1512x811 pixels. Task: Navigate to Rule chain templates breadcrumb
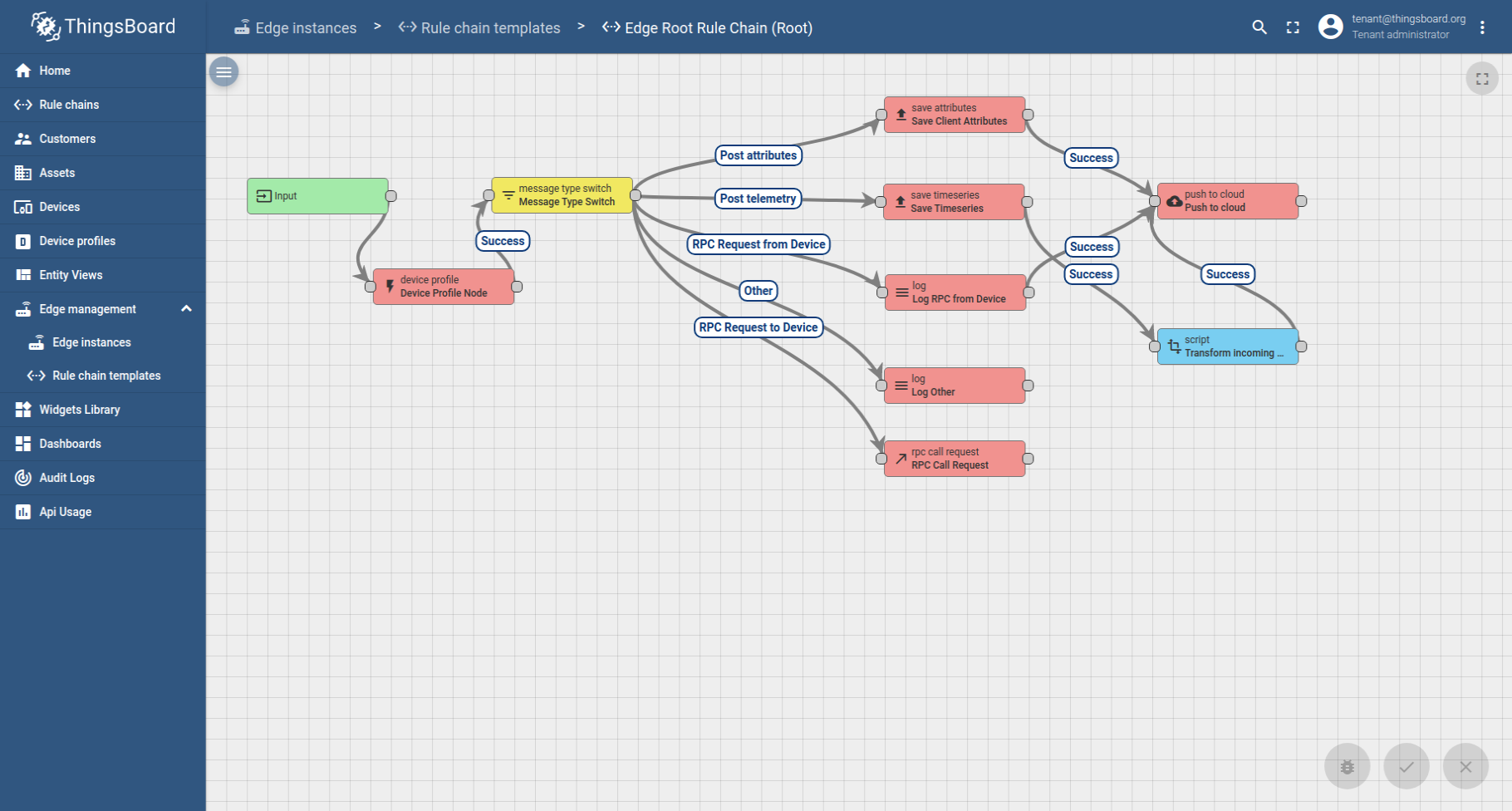479,27
